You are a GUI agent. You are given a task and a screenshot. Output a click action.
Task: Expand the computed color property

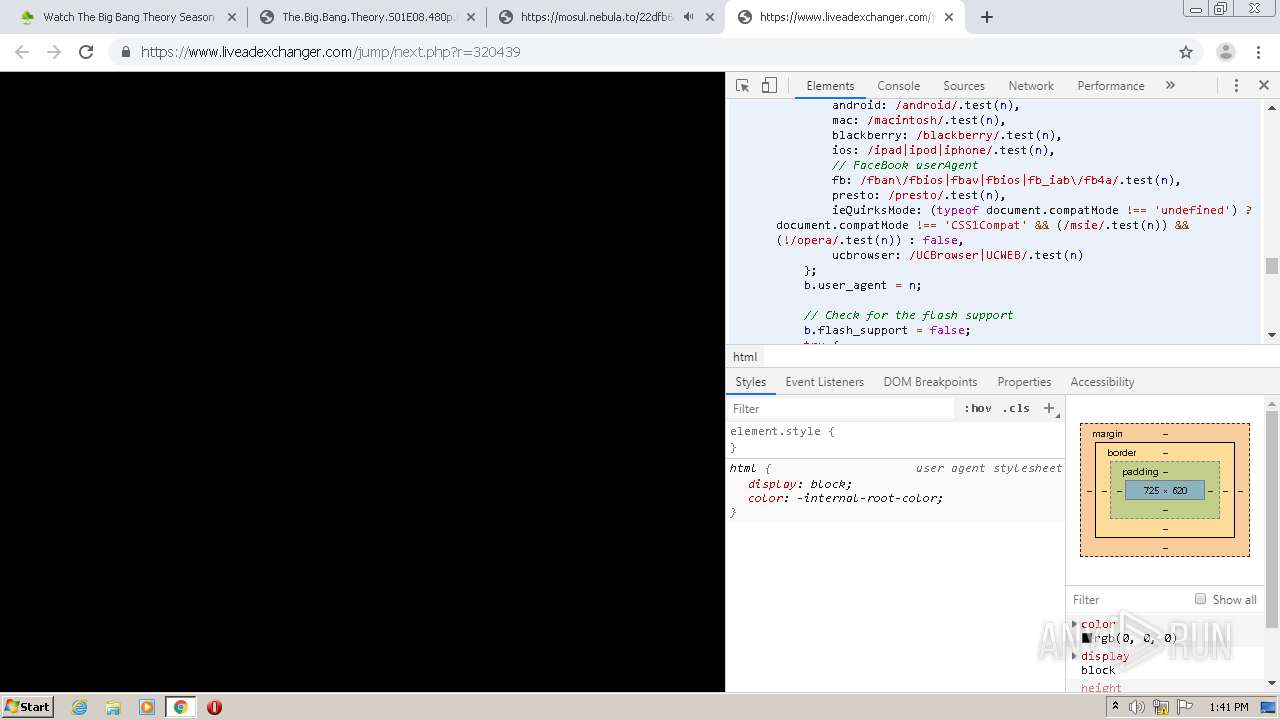pyautogui.click(x=1075, y=624)
